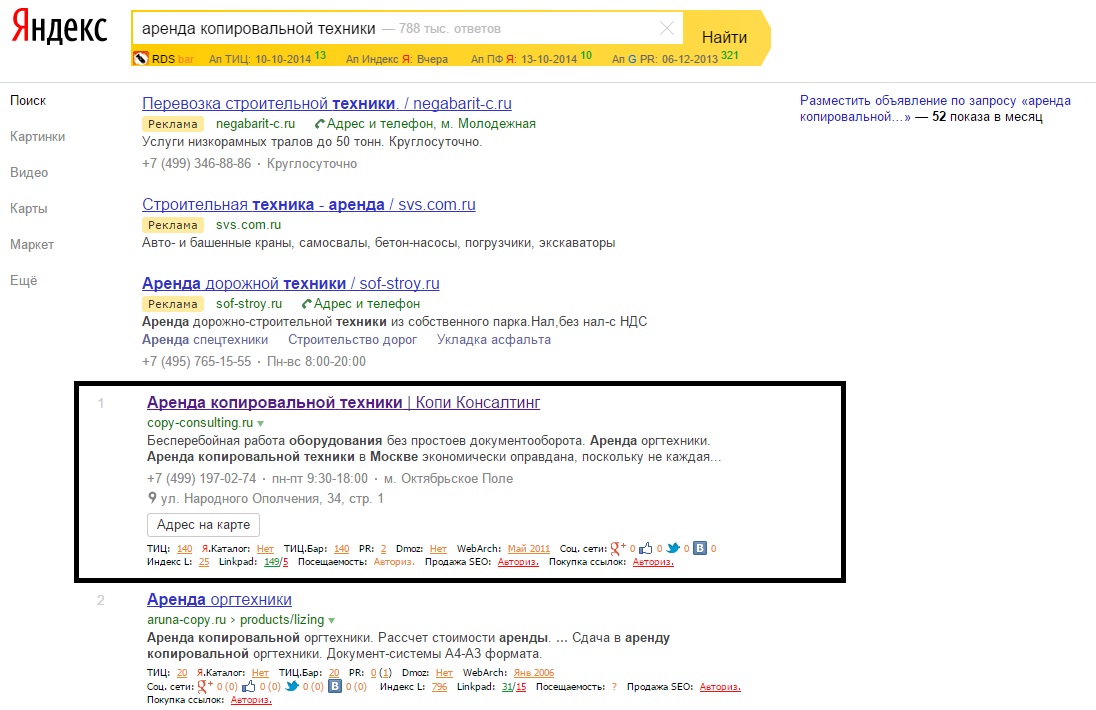Click VK icon in aruna-copy row
The image size is (1096, 710).
pyautogui.click(x=335, y=687)
